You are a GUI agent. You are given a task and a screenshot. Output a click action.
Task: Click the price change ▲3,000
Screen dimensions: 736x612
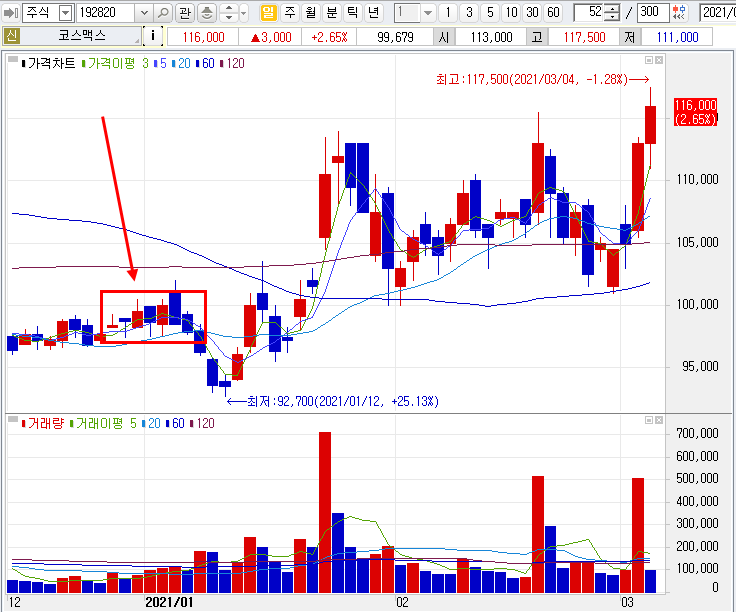[271, 37]
